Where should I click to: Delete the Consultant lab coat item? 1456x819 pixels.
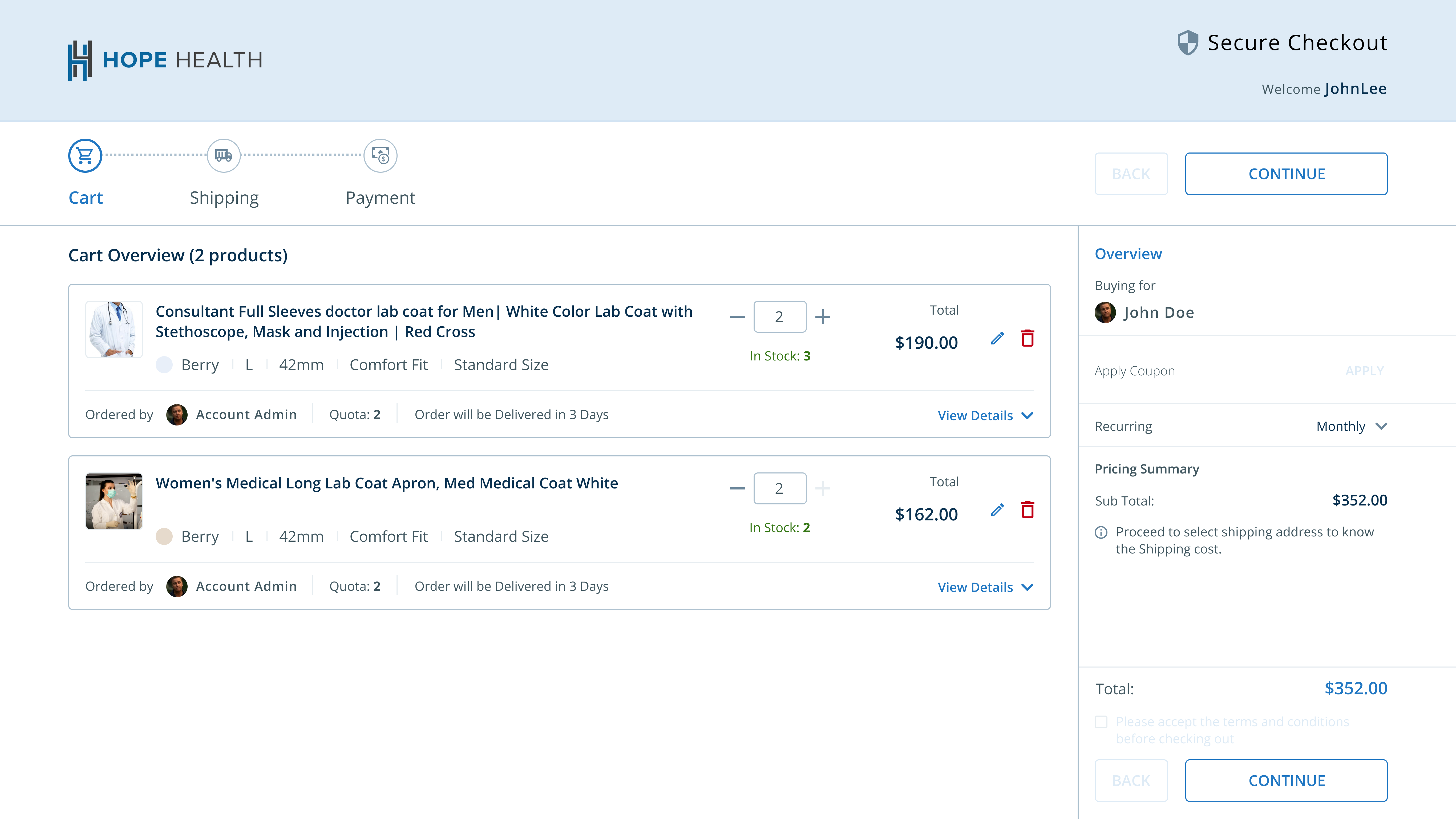(1028, 338)
